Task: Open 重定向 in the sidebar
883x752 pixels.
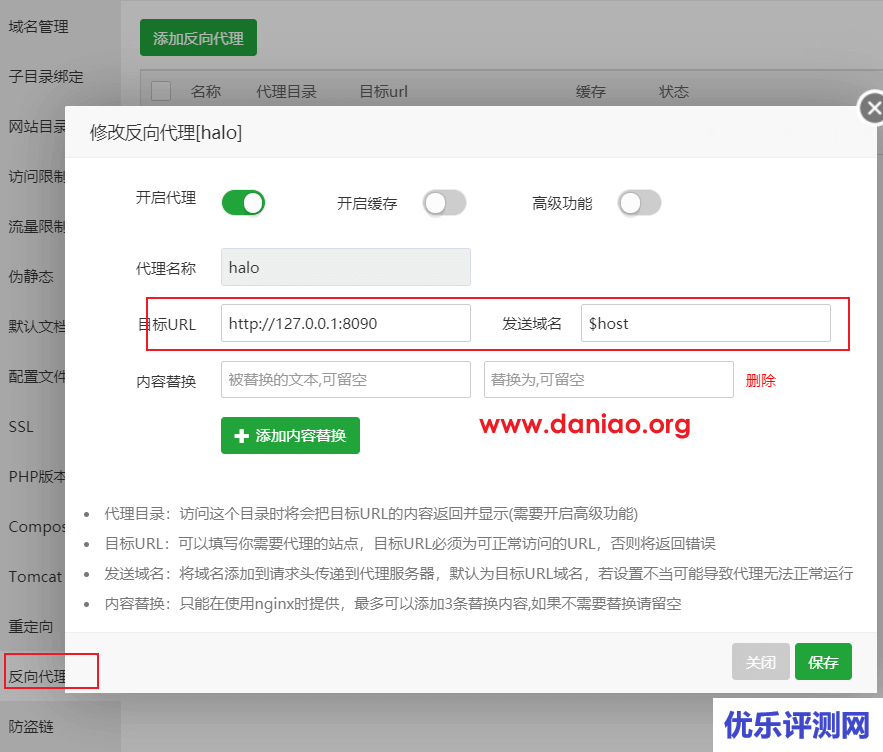Action: pos(31,626)
